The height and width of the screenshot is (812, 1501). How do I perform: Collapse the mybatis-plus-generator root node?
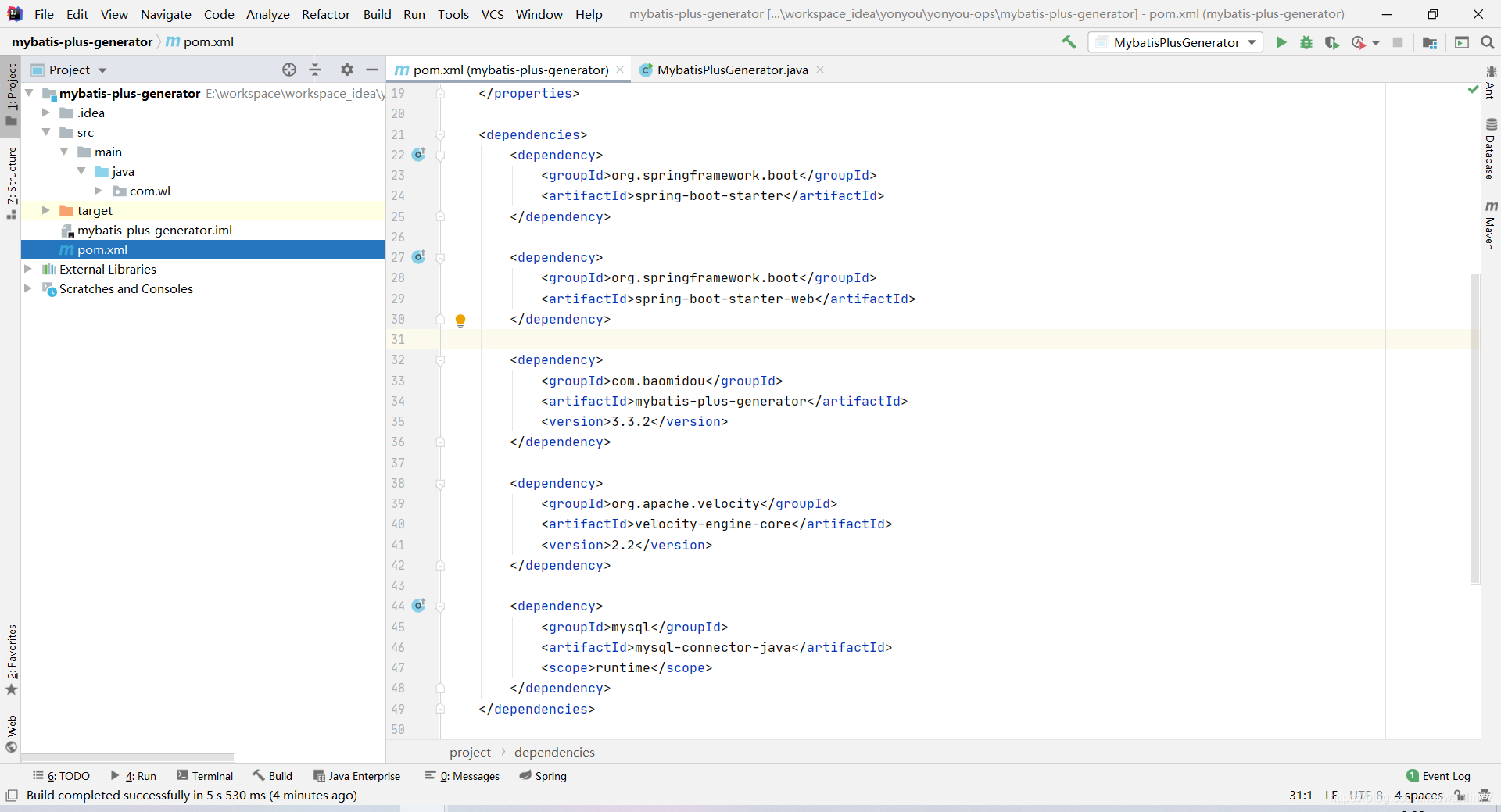(x=29, y=93)
